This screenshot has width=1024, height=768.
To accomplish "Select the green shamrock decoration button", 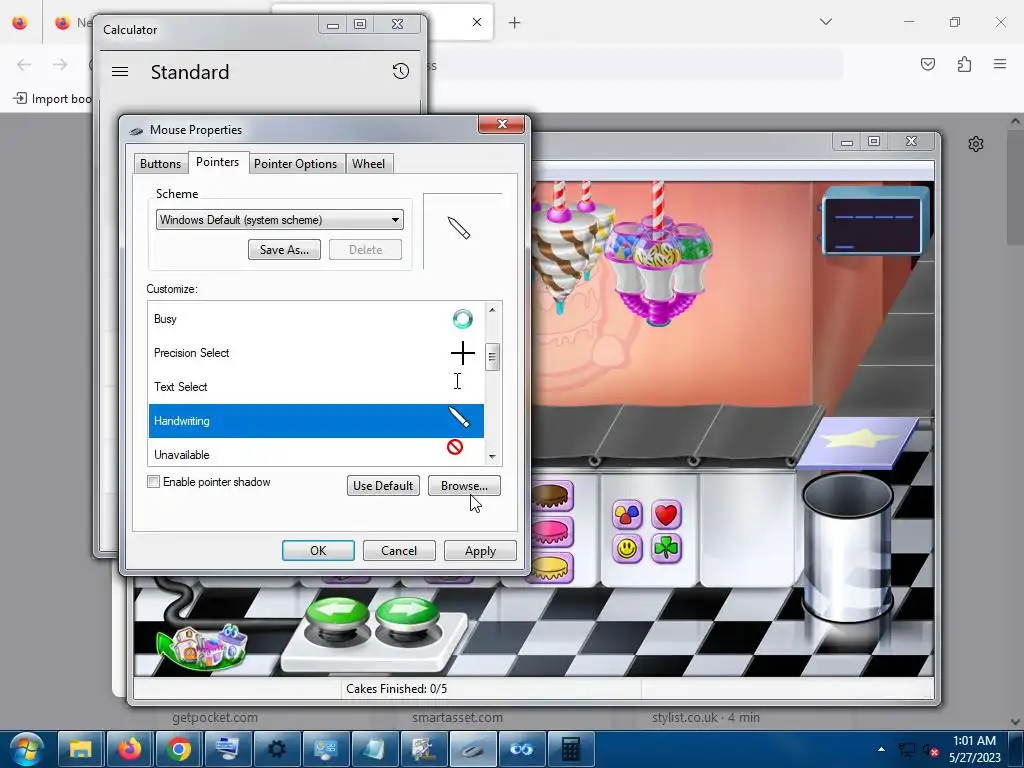I will tap(665, 549).
